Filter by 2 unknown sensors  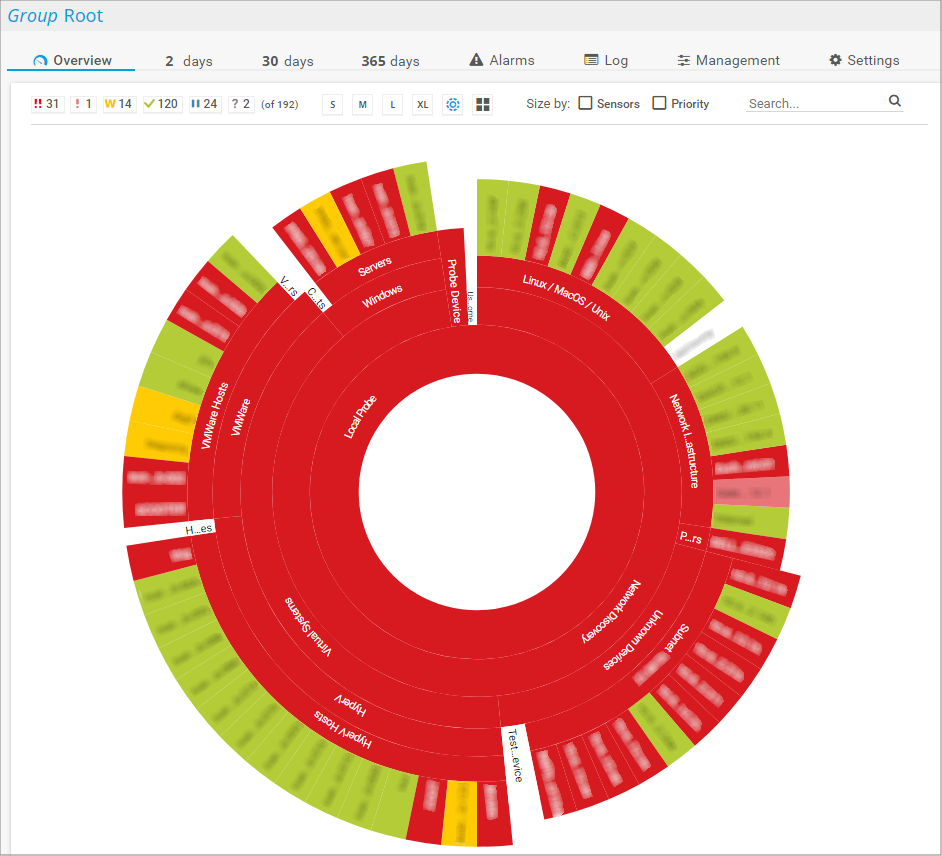(x=240, y=104)
